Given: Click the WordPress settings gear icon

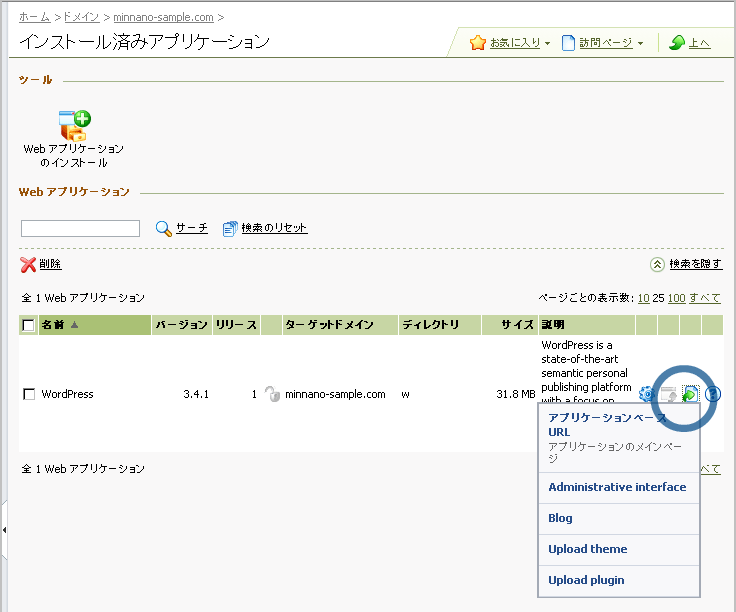Looking at the screenshot, I should [x=647, y=394].
